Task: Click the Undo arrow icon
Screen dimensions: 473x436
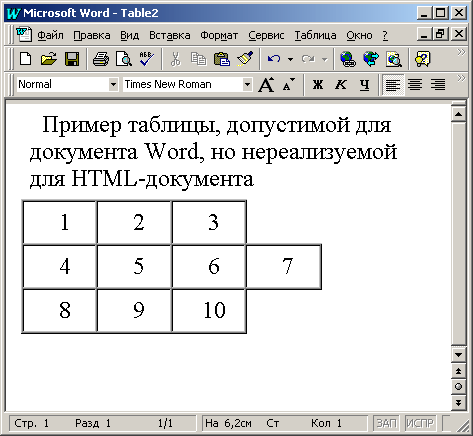Action: pyautogui.click(x=274, y=59)
